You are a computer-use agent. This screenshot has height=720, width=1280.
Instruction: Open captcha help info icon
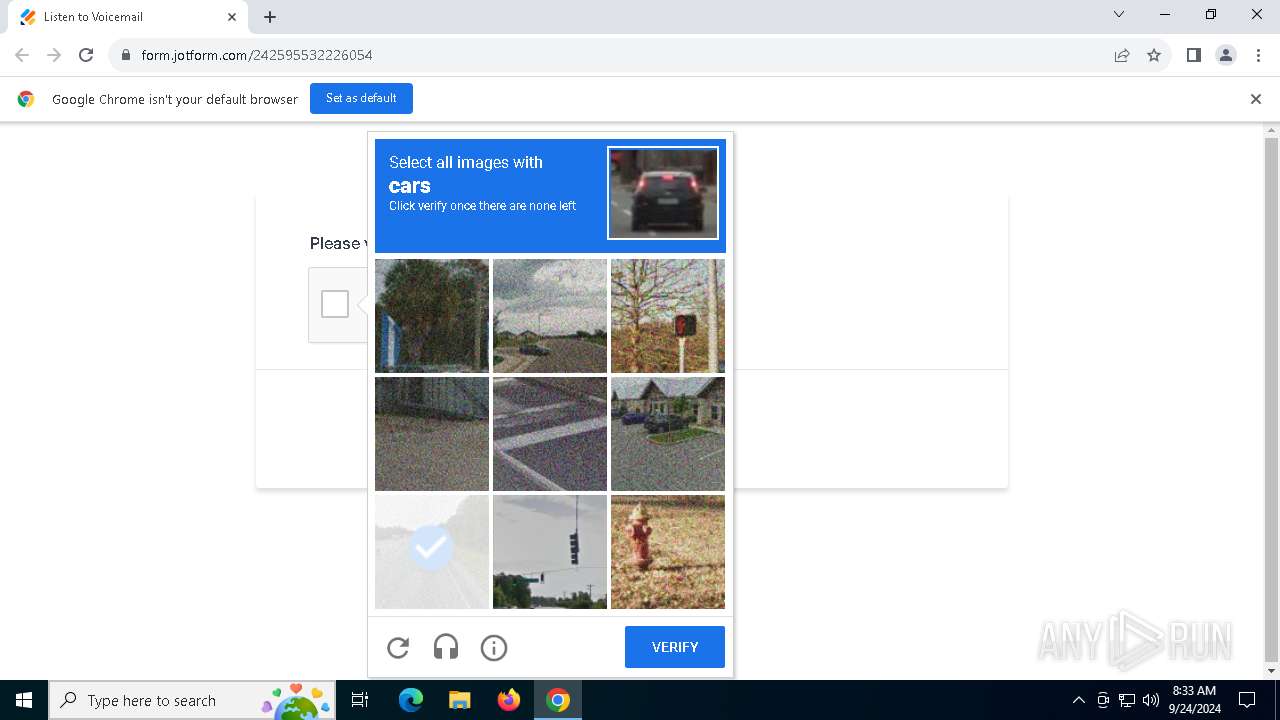tap(494, 648)
